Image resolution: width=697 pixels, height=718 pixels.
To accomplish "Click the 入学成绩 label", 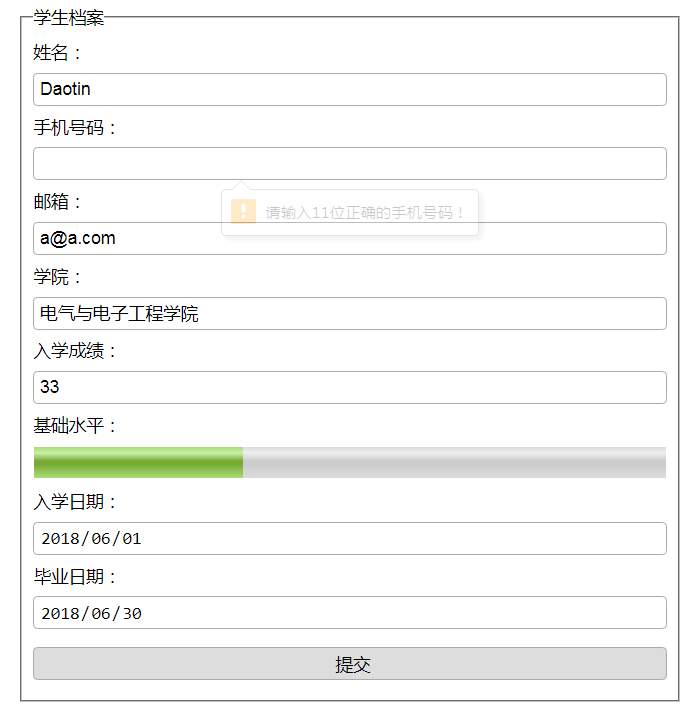I will click(x=75, y=351).
